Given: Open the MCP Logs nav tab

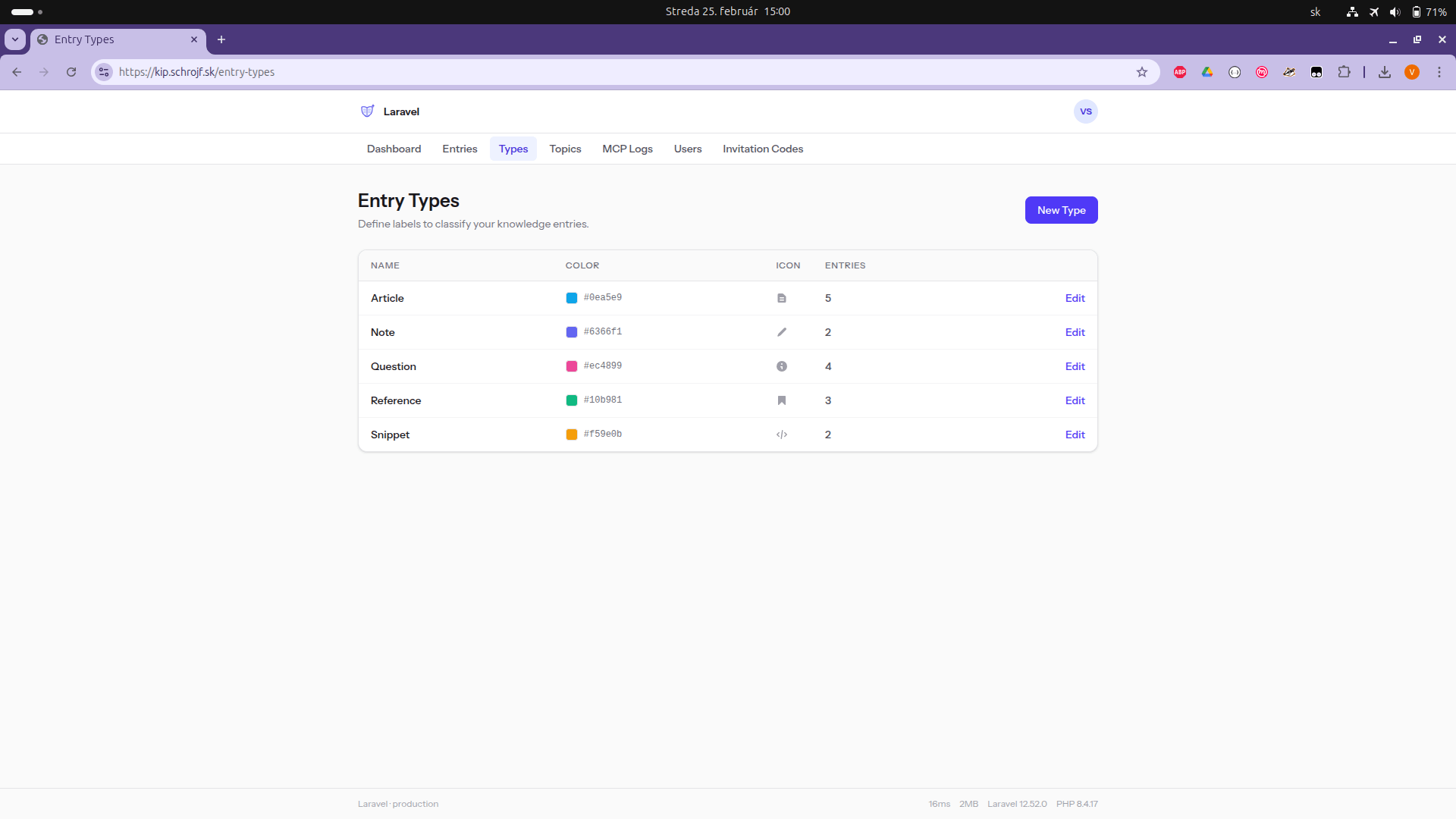Looking at the screenshot, I should coord(627,149).
